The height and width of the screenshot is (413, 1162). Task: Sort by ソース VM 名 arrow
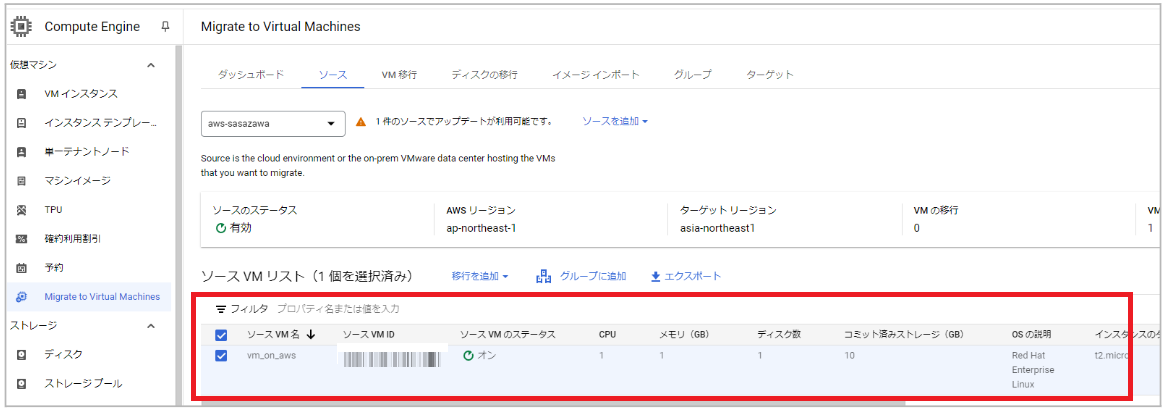pos(311,334)
